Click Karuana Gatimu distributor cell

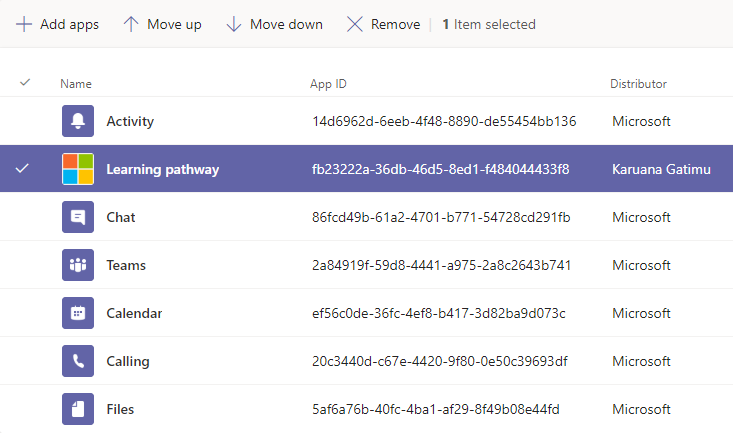click(x=661, y=169)
